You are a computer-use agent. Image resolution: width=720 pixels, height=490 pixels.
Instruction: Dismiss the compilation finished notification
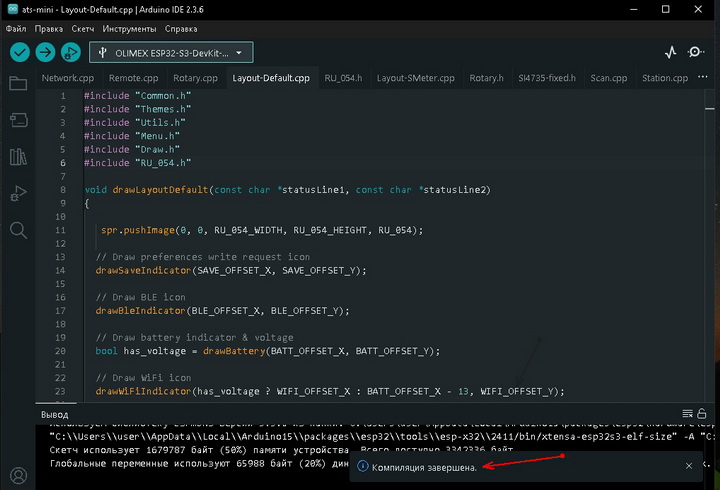pos(689,466)
